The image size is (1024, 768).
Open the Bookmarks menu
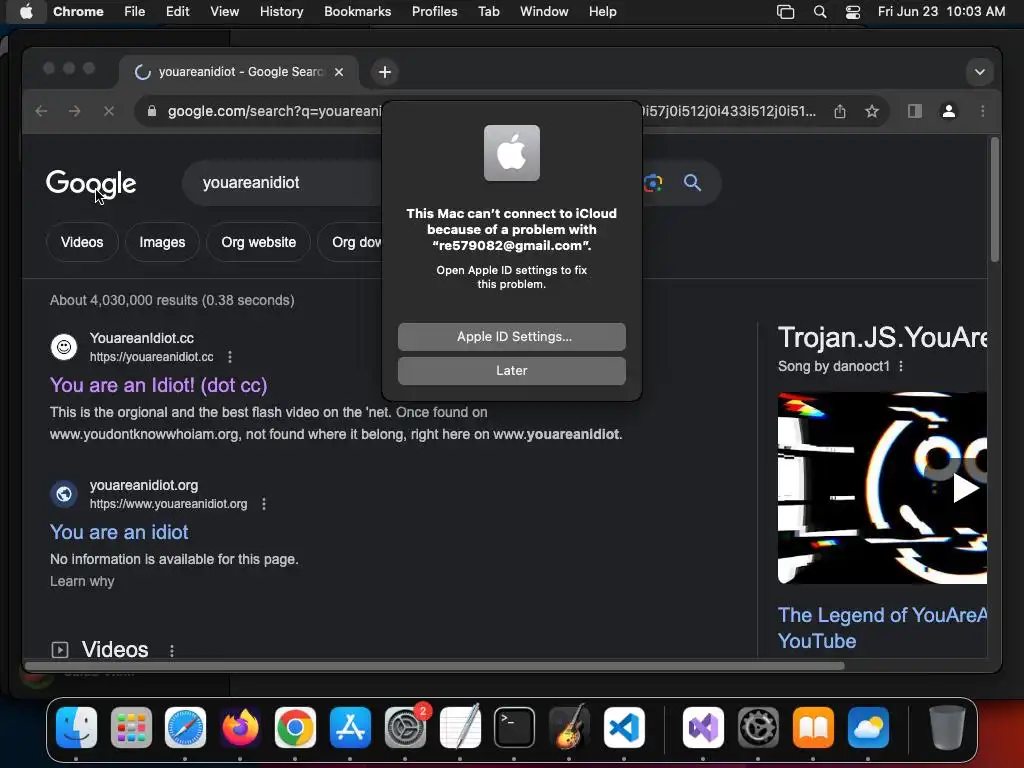357,12
